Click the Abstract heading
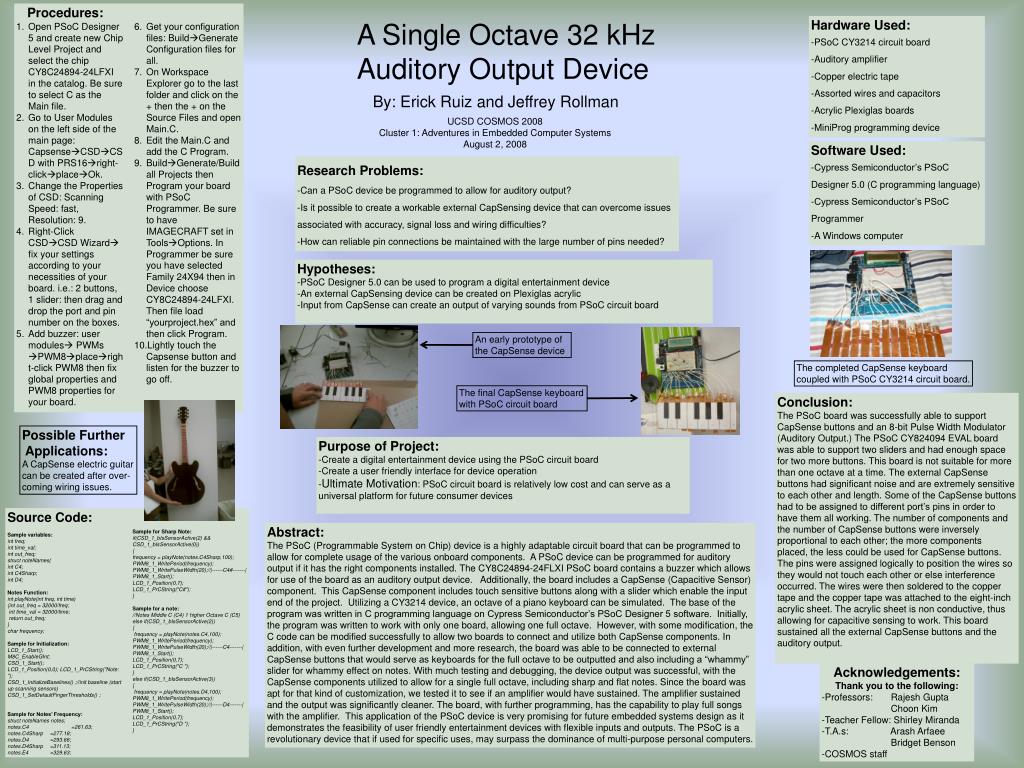 click(x=295, y=532)
